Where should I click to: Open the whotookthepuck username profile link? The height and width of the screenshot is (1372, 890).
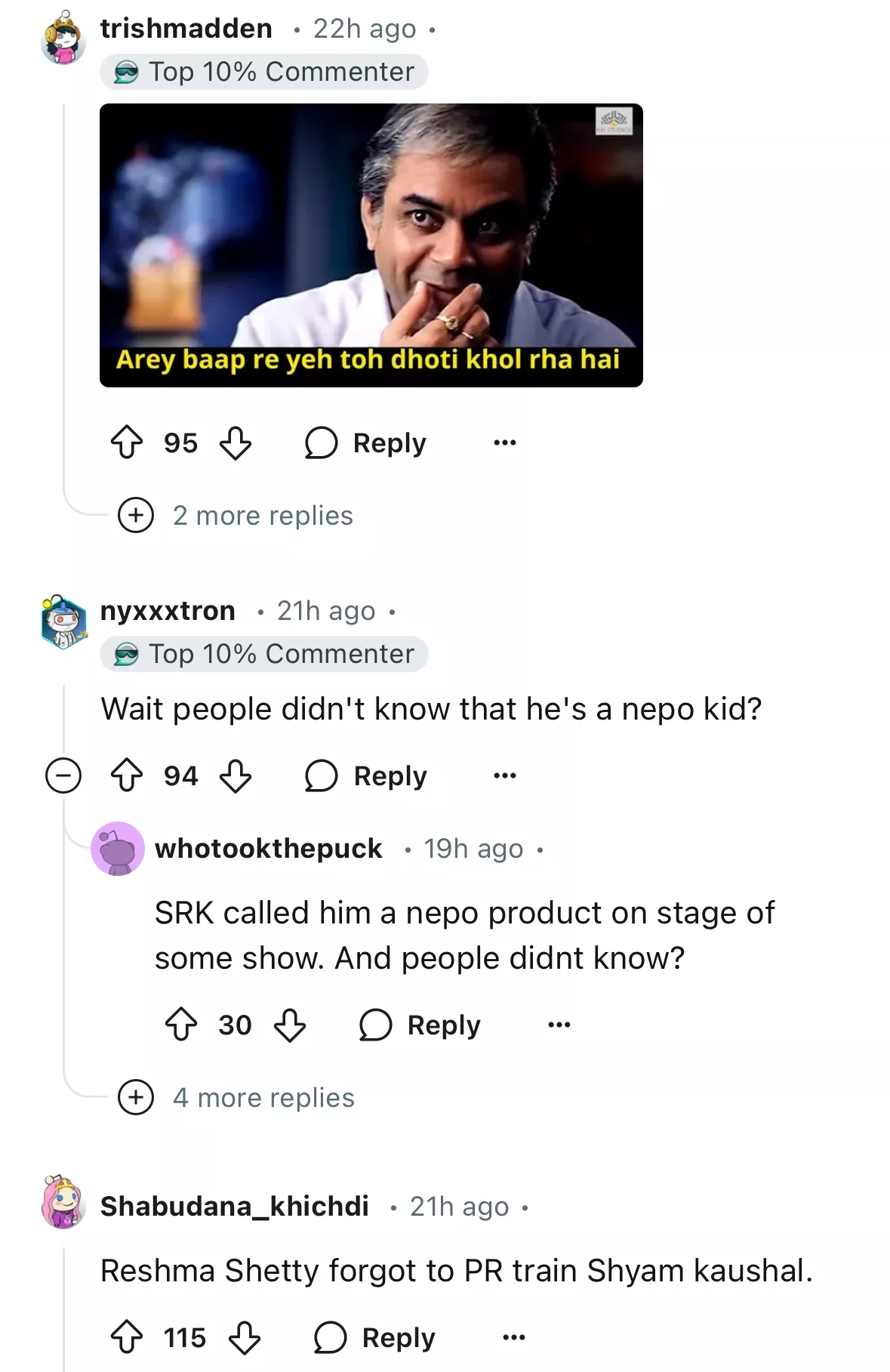[268, 849]
